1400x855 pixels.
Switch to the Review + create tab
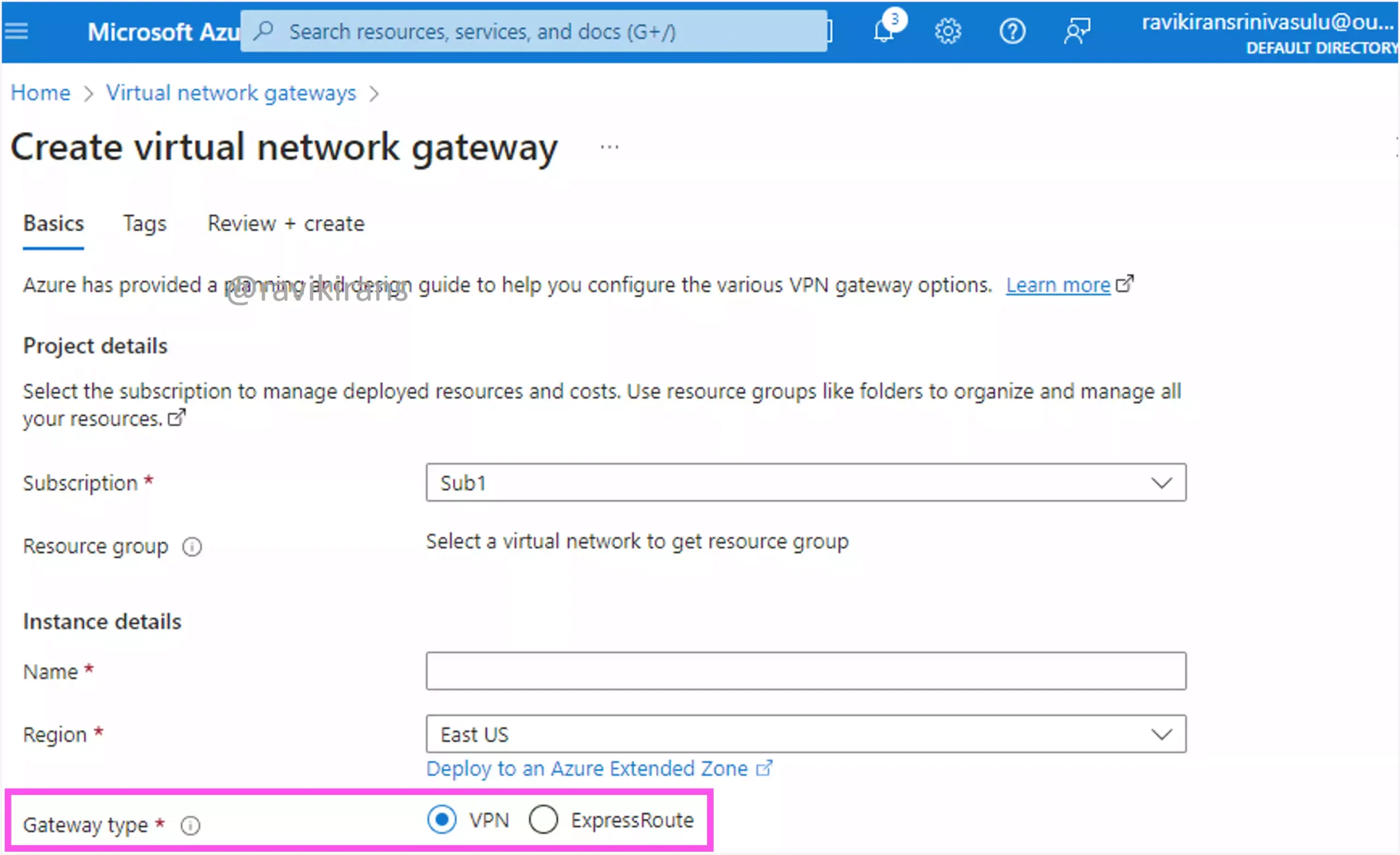click(x=286, y=224)
